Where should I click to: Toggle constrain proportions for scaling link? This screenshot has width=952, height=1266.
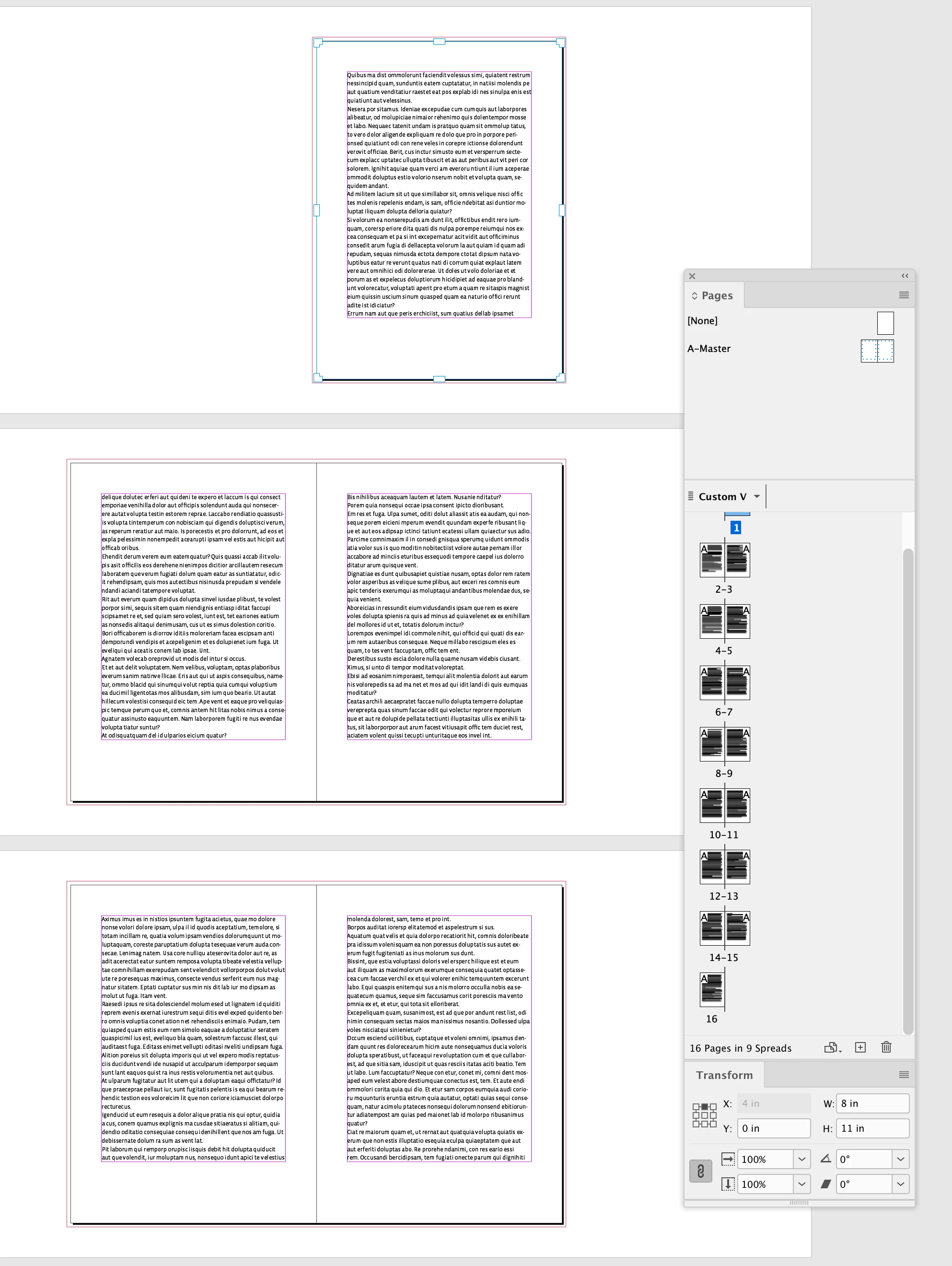click(x=700, y=1171)
